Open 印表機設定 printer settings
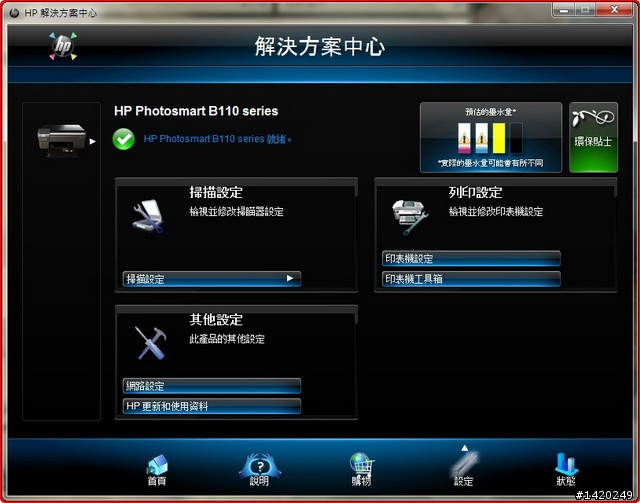Viewport: 640px width, 503px height. pyautogui.click(x=471, y=258)
